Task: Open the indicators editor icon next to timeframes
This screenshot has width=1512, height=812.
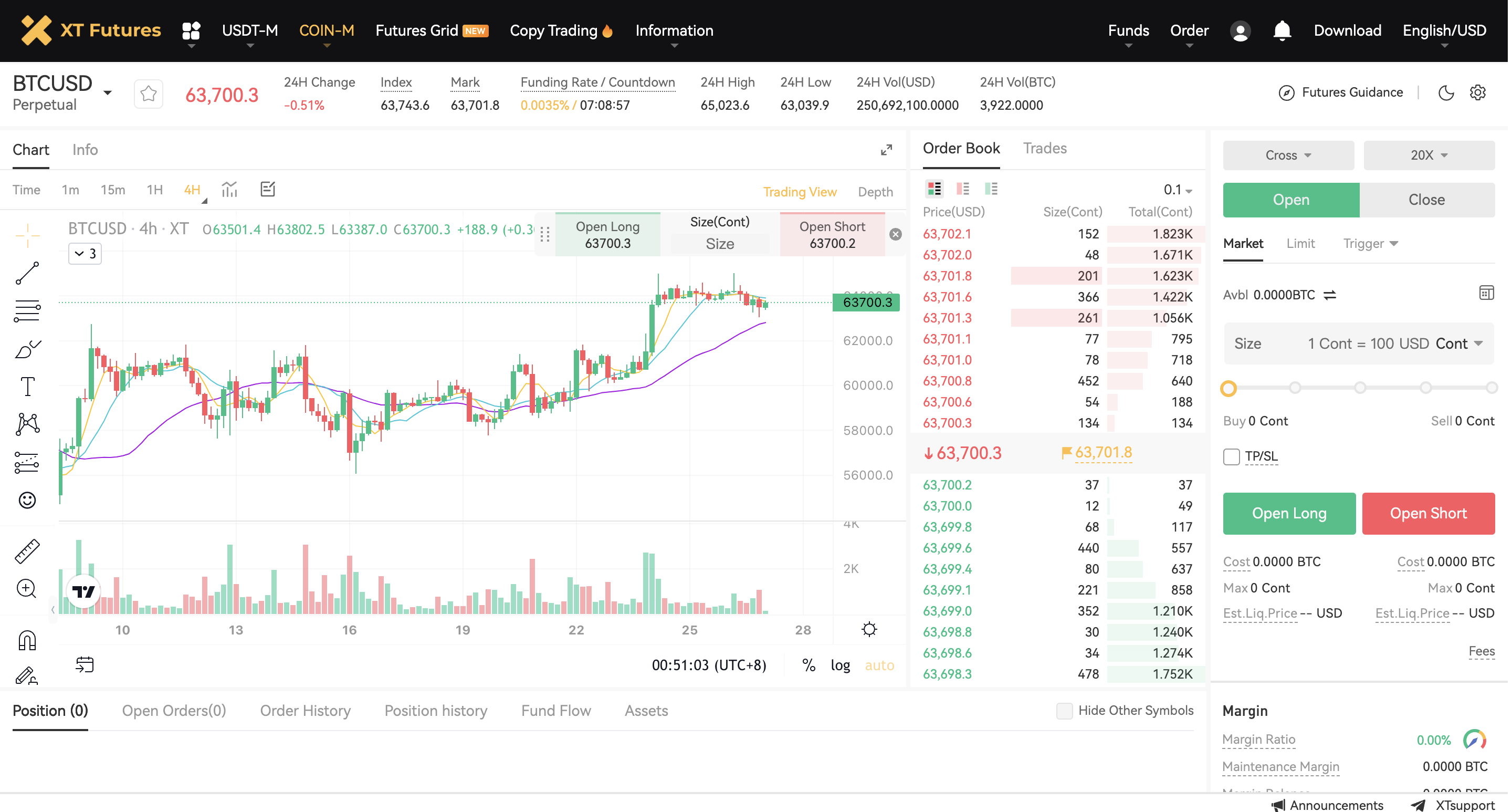Action: point(268,189)
